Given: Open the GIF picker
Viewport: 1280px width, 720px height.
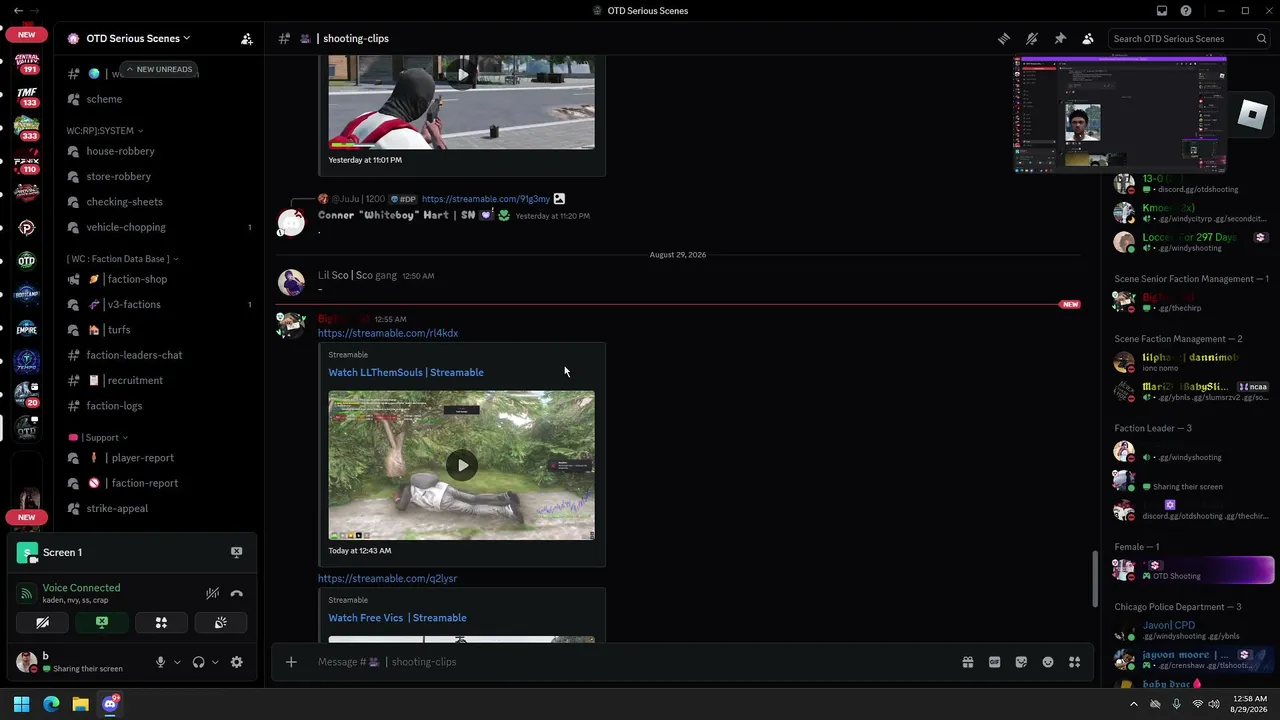Looking at the screenshot, I should pos(994,662).
